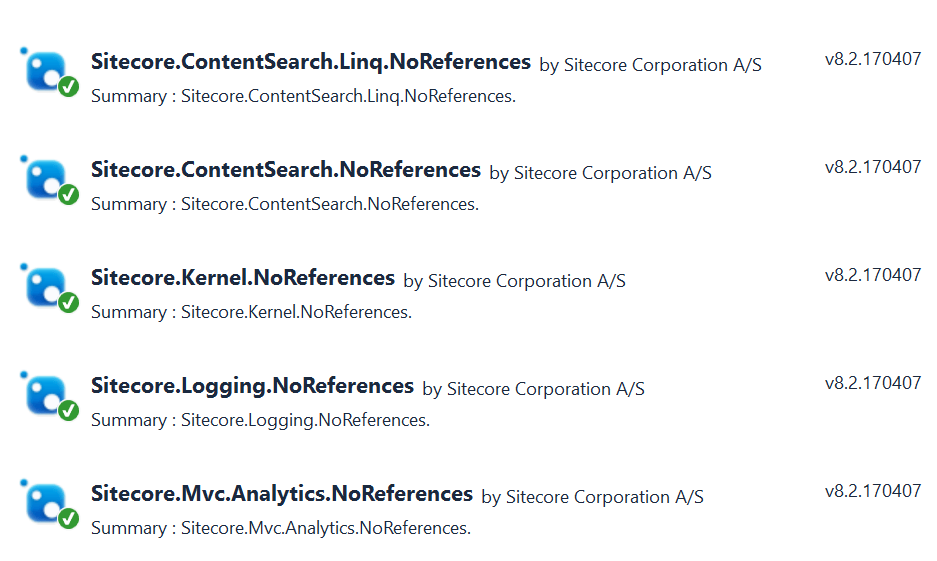
Task: Click the Sitecore.ContentSearch.NoReferences package icon
Action: tap(45, 178)
